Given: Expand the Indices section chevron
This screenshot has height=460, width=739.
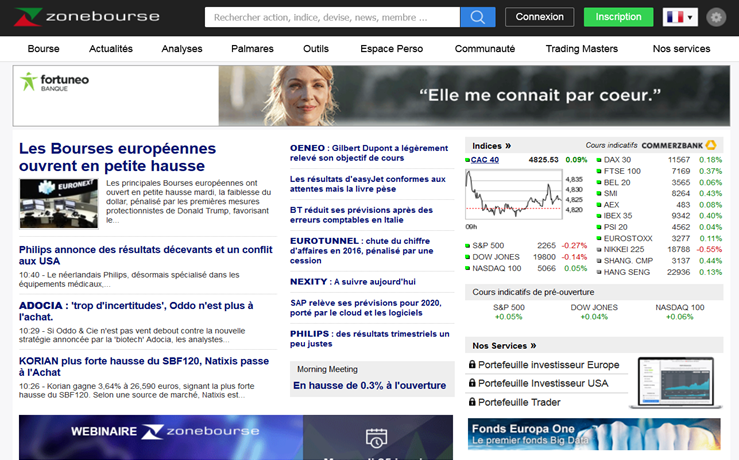Looking at the screenshot, I should tap(508, 146).
